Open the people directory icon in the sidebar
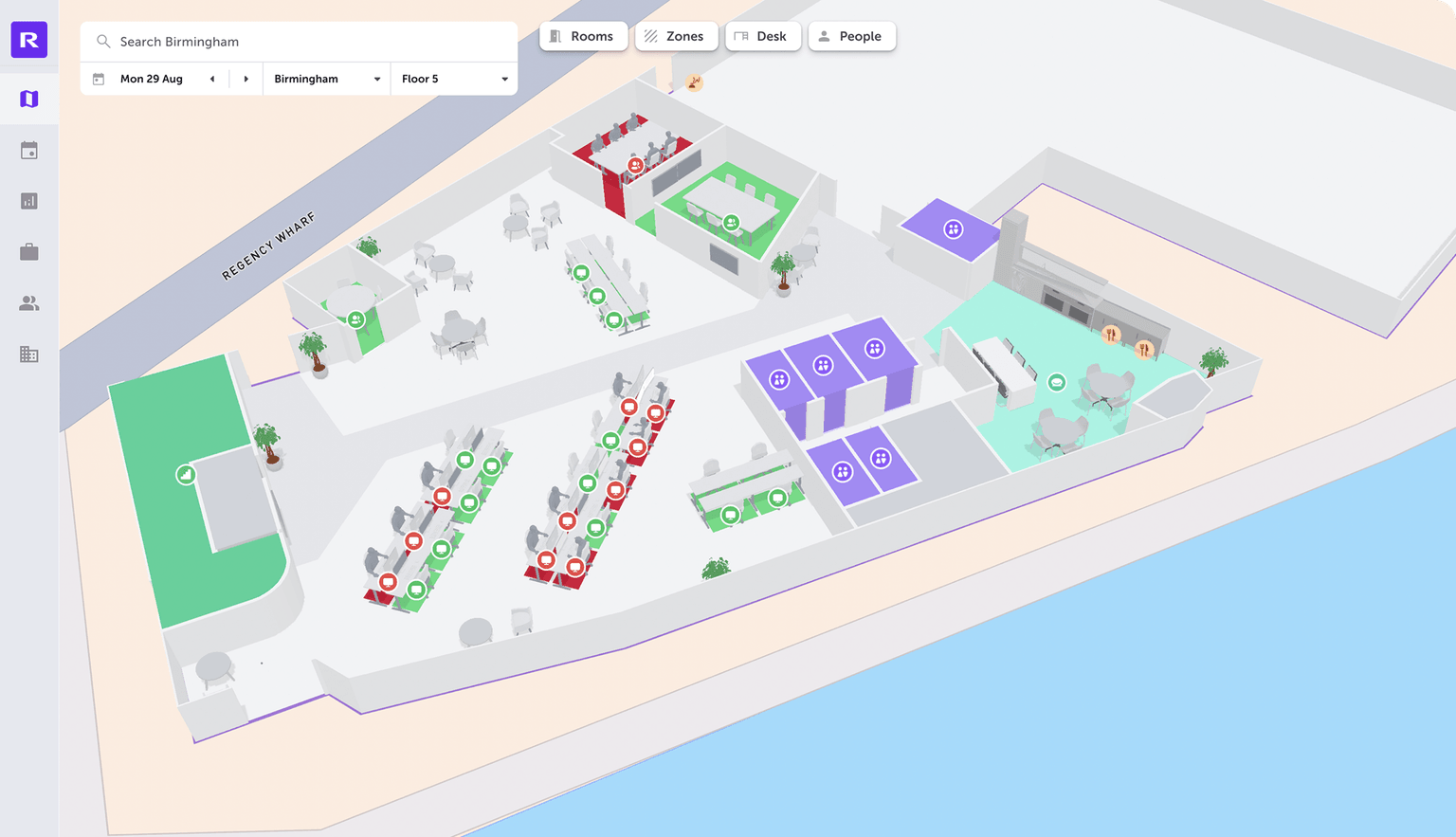Viewport: 1456px width, 837px height. pos(28,302)
